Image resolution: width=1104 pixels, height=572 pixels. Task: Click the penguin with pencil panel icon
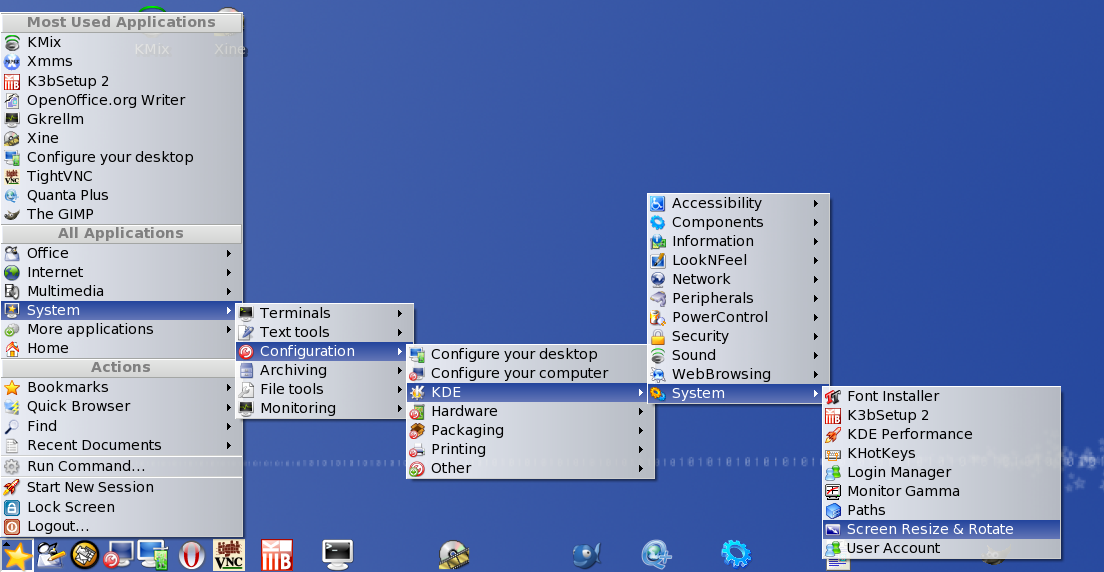tap(51, 555)
